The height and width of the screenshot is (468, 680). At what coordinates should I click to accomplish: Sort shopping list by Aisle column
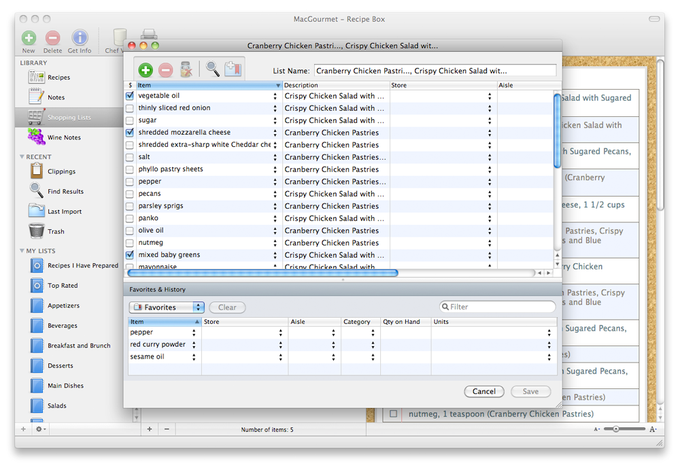click(x=529, y=85)
